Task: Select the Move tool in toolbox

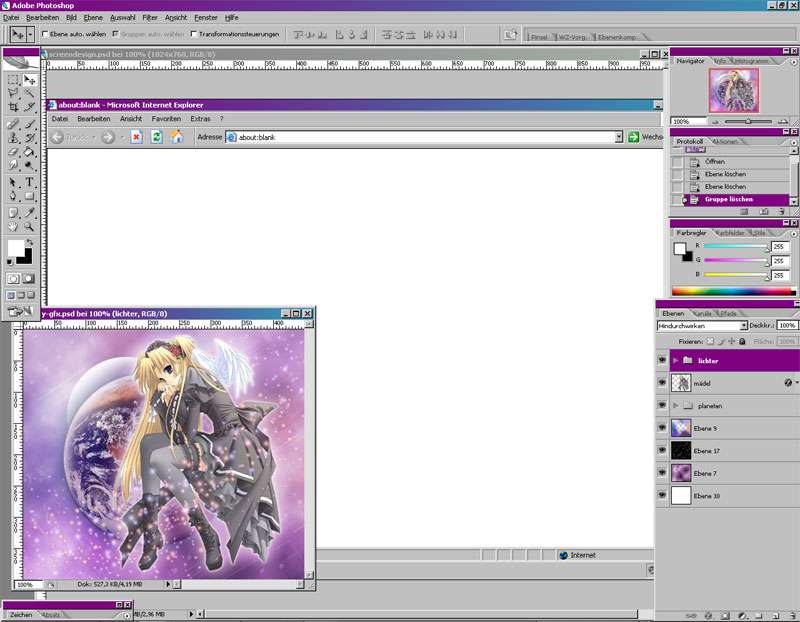Action: tap(29, 80)
